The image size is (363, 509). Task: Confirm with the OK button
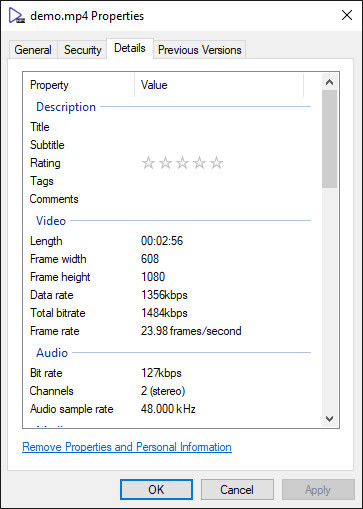(x=156, y=490)
